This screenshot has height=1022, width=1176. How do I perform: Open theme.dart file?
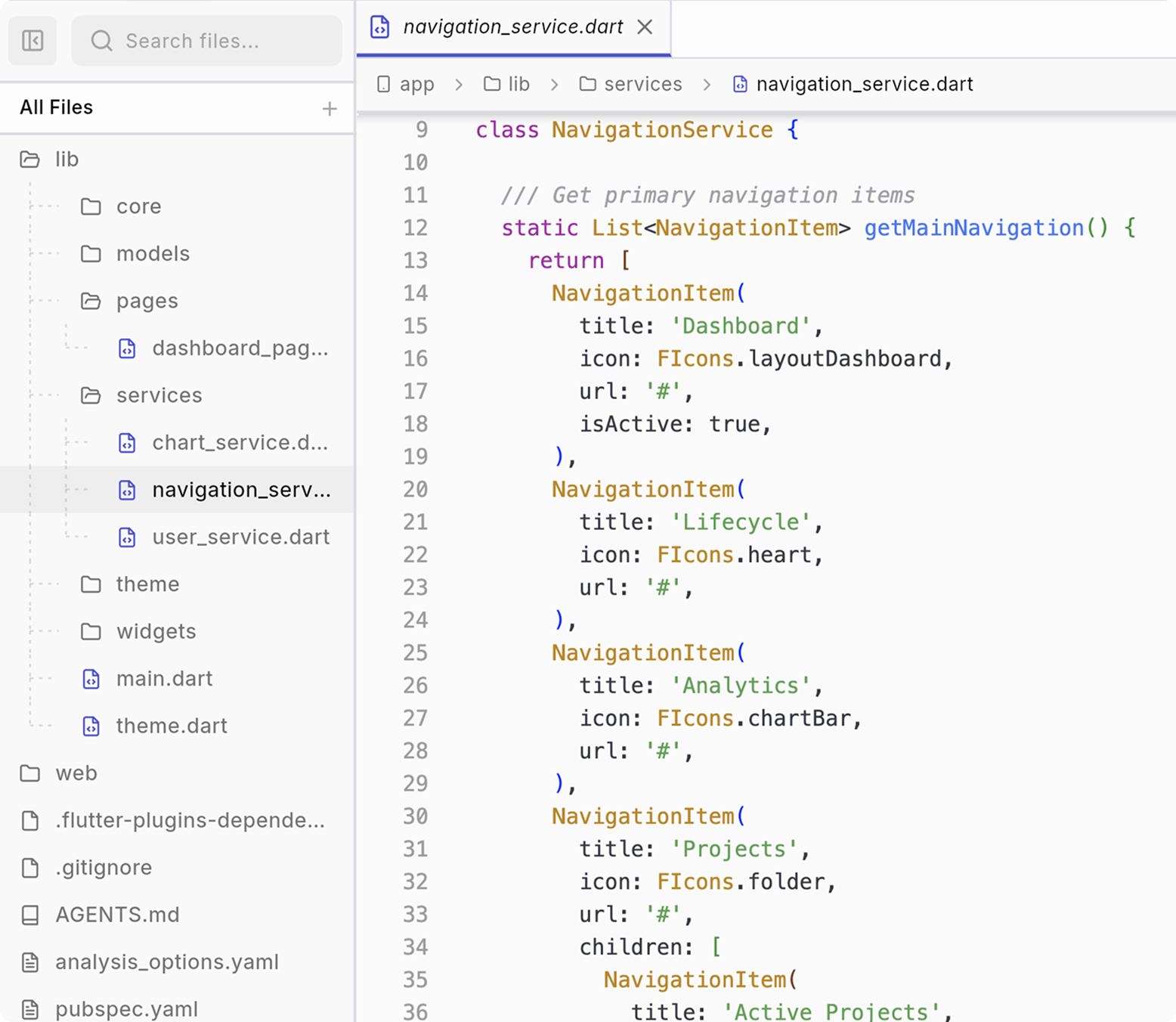point(177,726)
